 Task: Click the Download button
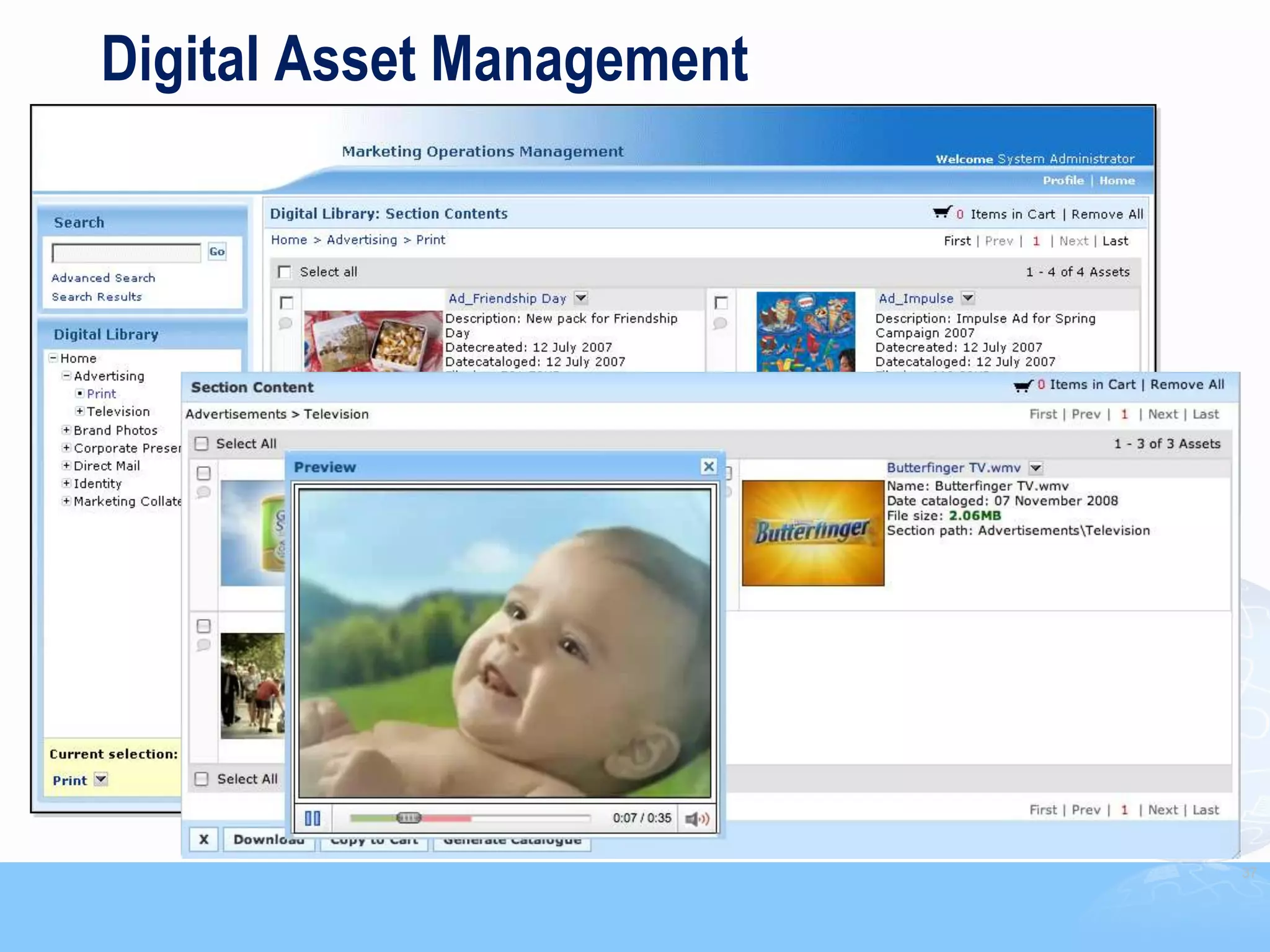(x=269, y=840)
